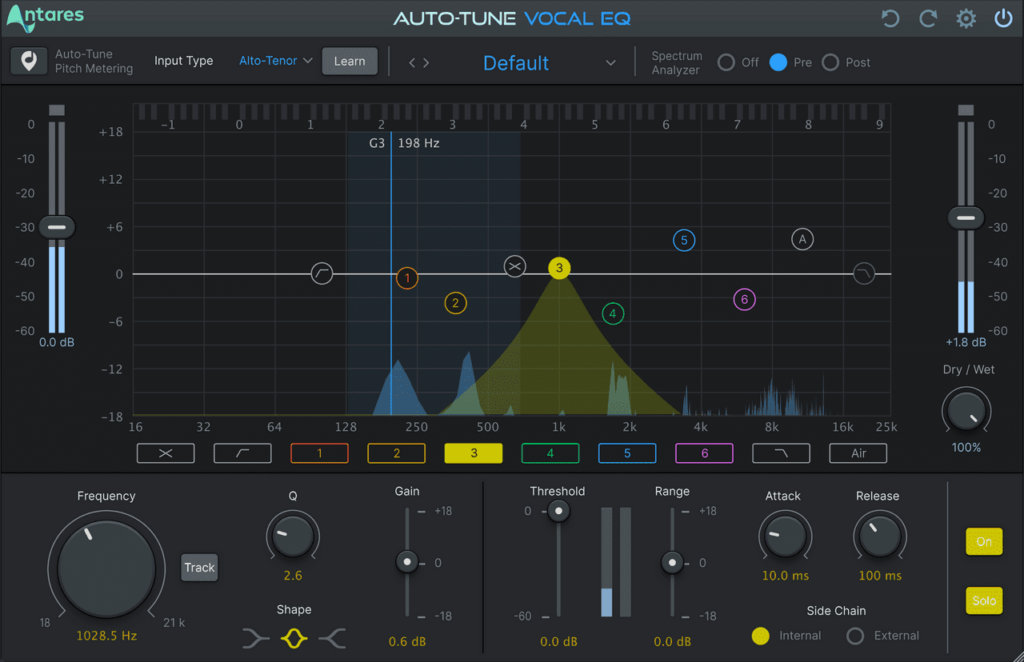Select the low-pass filter node on graph
This screenshot has width=1024, height=662.
[x=863, y=273]
